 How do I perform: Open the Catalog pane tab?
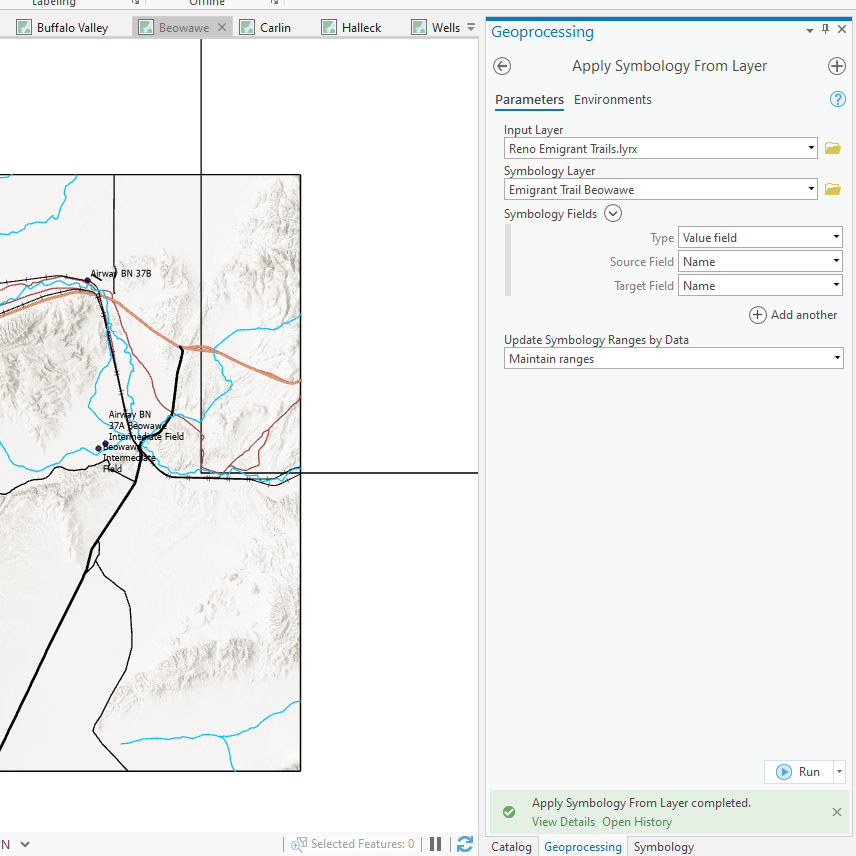coord(511,846)
